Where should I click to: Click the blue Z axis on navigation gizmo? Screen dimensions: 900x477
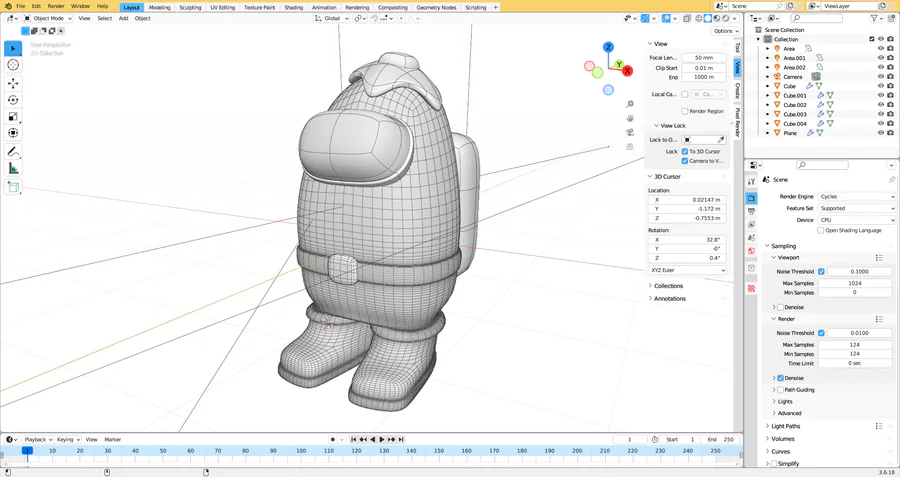click(x=608, y=47)
